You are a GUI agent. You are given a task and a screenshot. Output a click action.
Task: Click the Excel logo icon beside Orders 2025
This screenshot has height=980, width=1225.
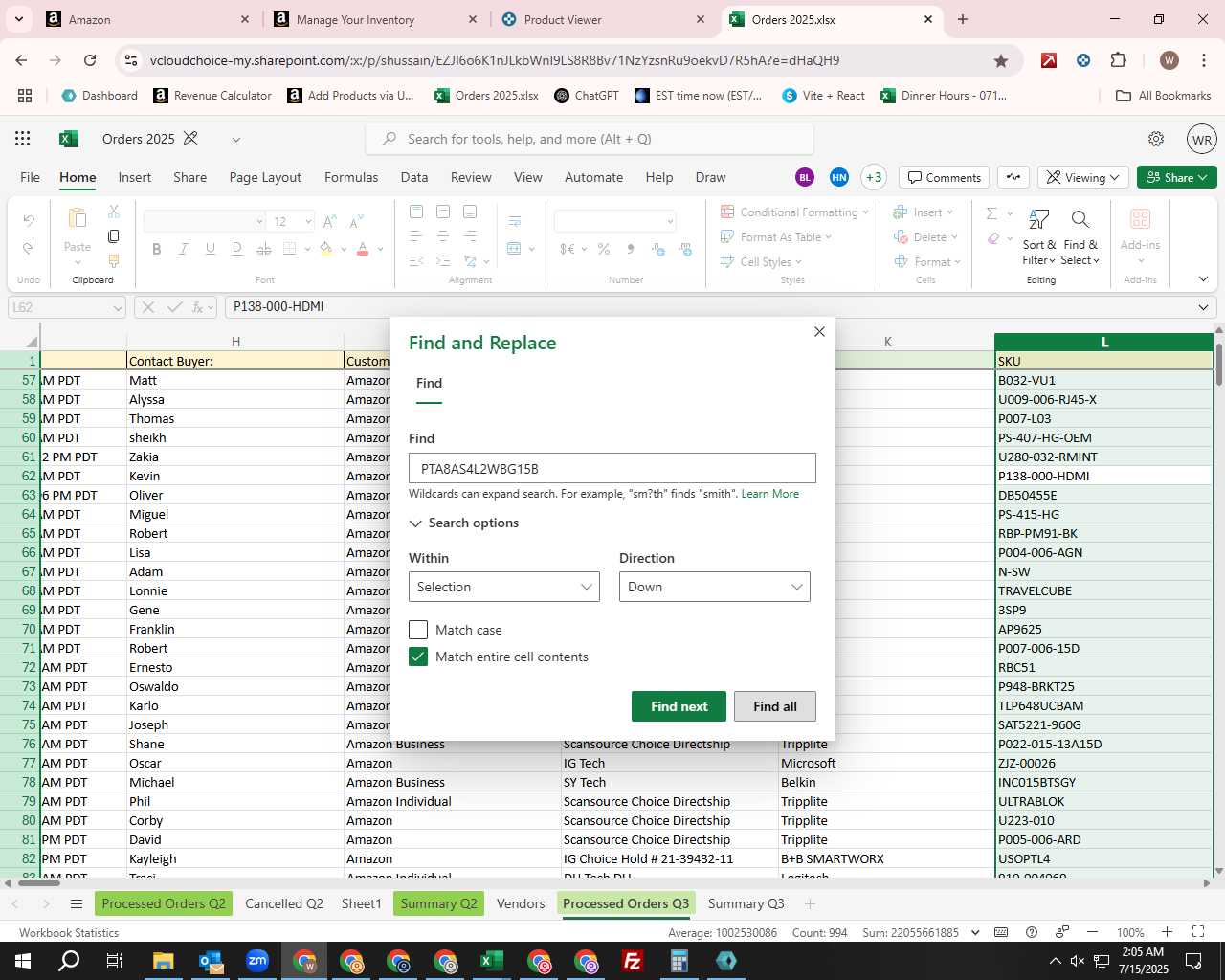point(69,139)
